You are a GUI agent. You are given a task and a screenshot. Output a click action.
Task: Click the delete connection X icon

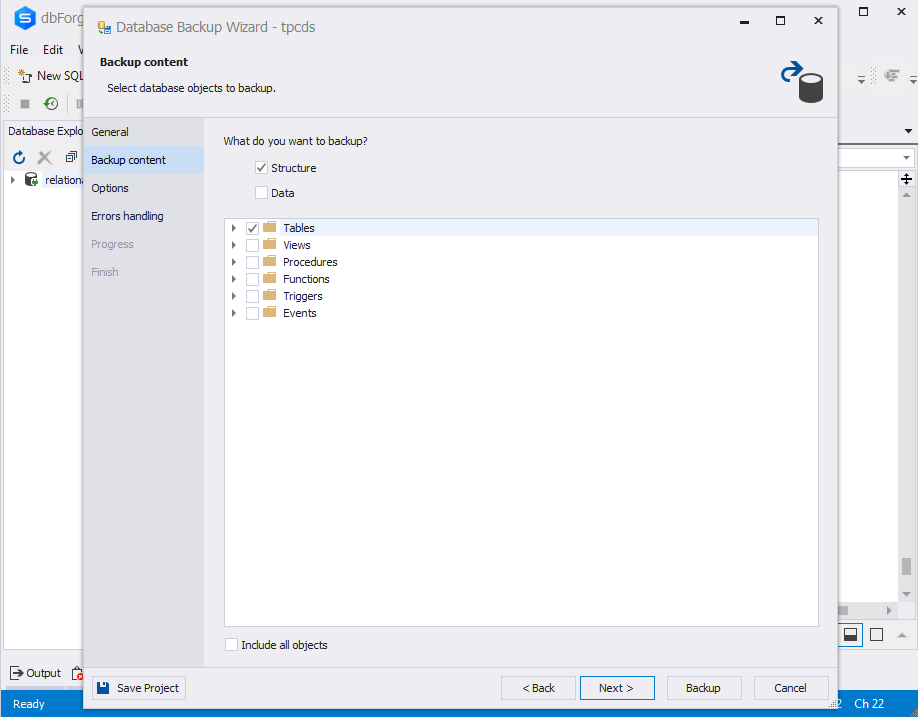tap(44, 157)
